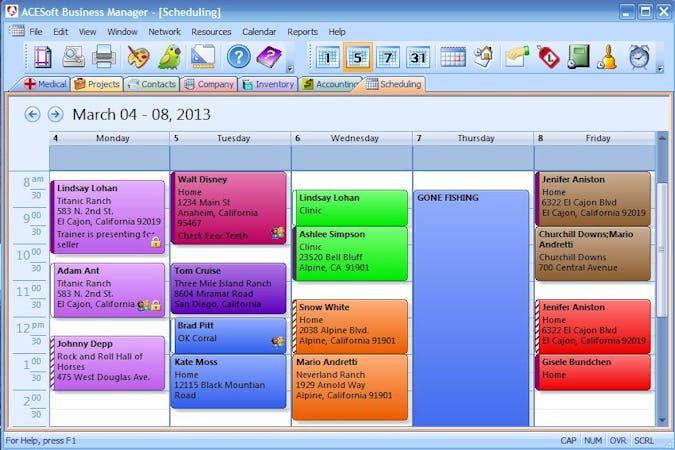Viewport: 675px width, 450px height.
Task: Click the page layout icon in the toolbar
Action: [43, 57]
